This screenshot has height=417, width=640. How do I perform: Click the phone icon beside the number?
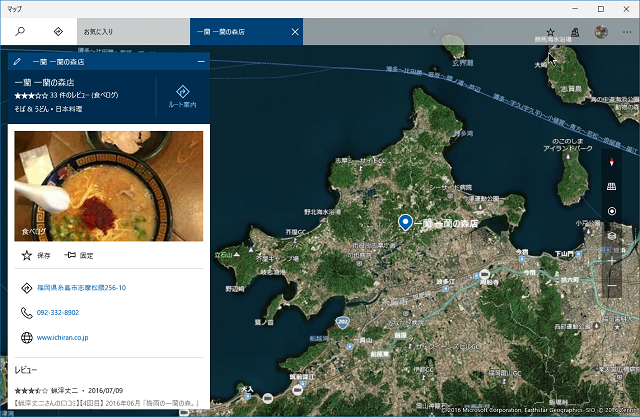[27, 313]
